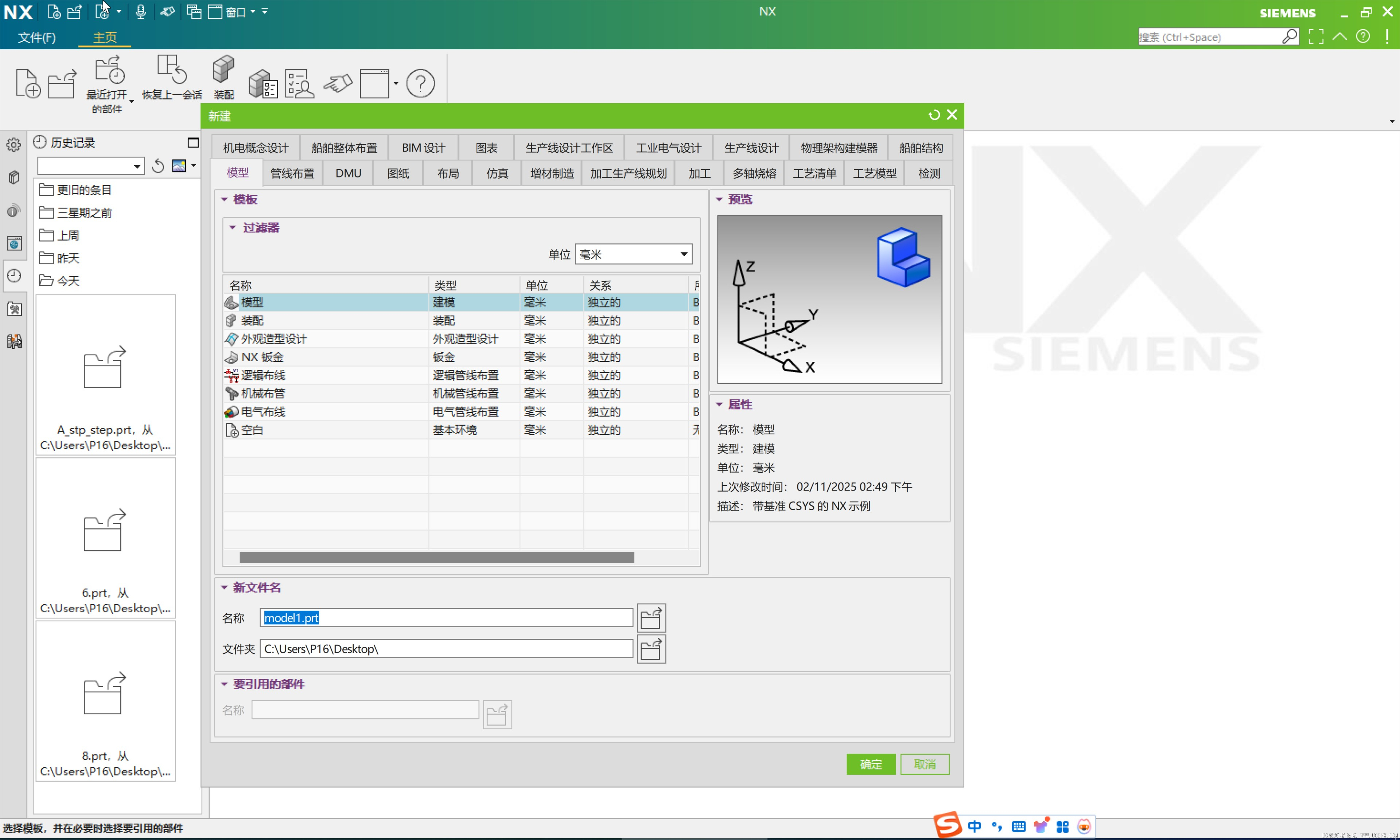Click the Cancel (取消) button
Viewport: 1400px width, 840px height.
tap(925, 764)
